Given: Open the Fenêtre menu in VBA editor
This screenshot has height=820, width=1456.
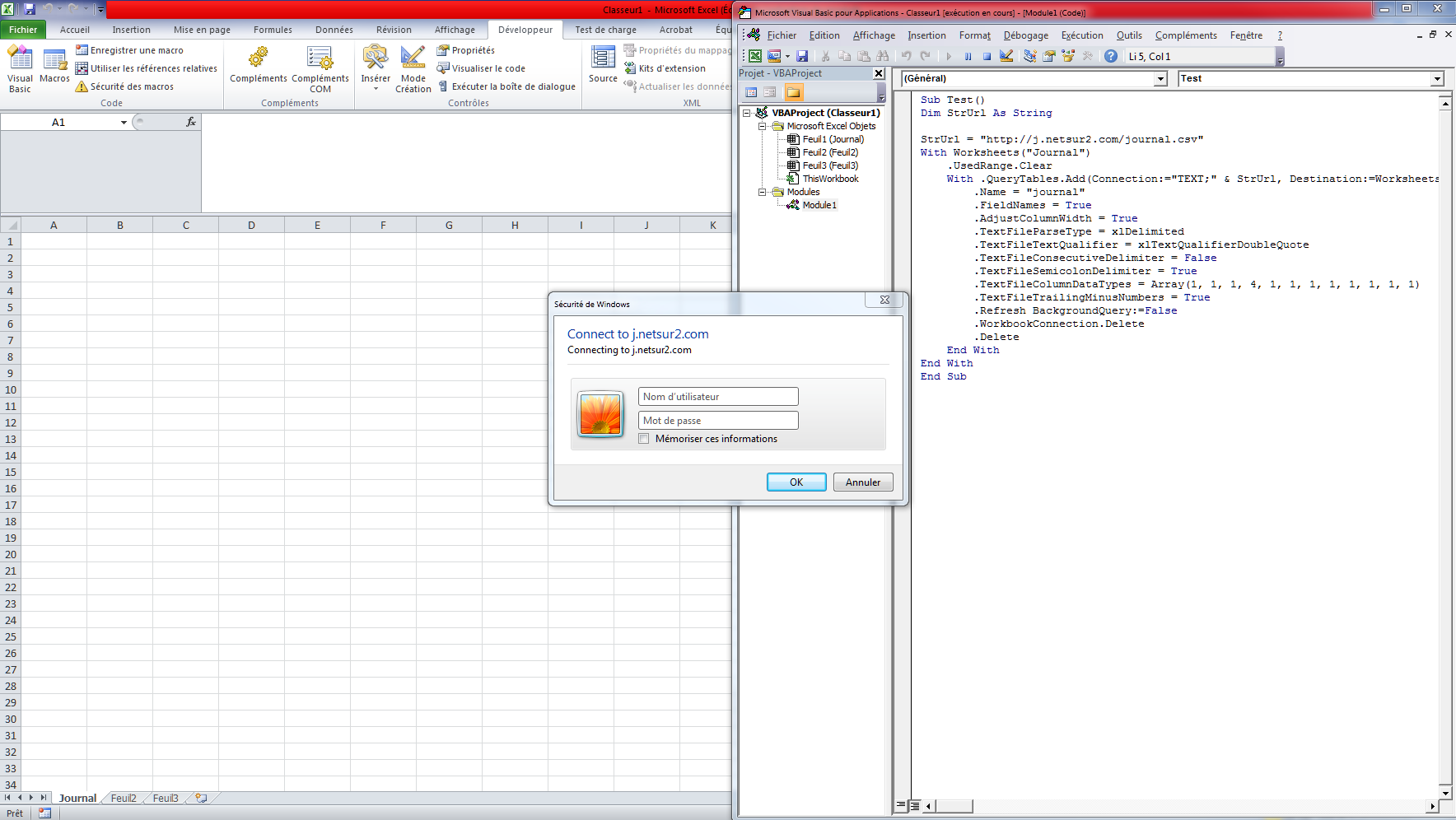Looking at the screenshot, I should (1246, 35).
